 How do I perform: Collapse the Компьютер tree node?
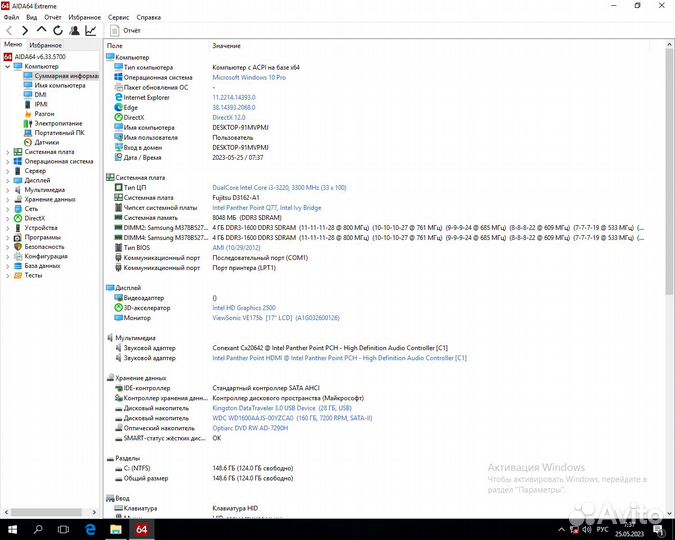[x=7, y=67]
